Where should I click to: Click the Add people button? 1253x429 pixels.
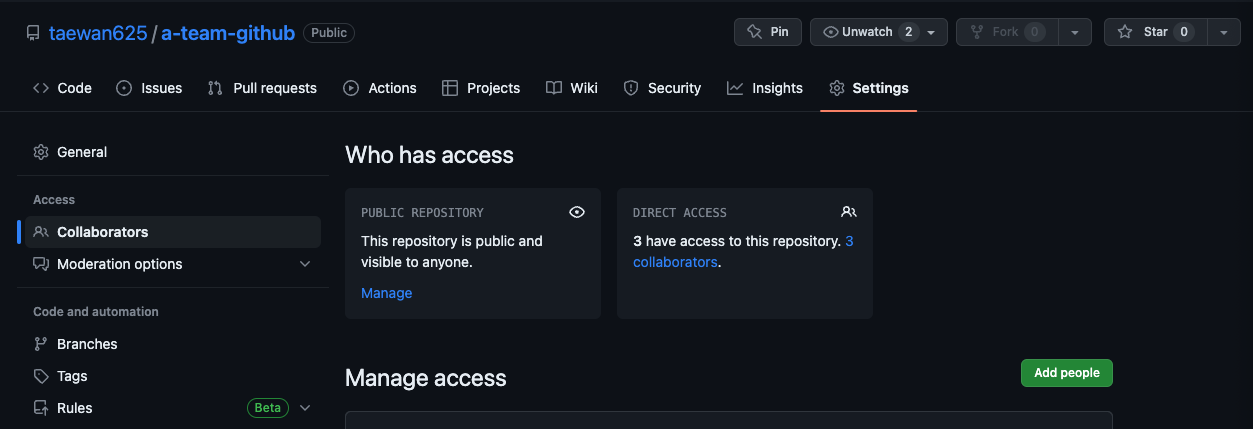pyautogui.click(x=1066, y=373)
